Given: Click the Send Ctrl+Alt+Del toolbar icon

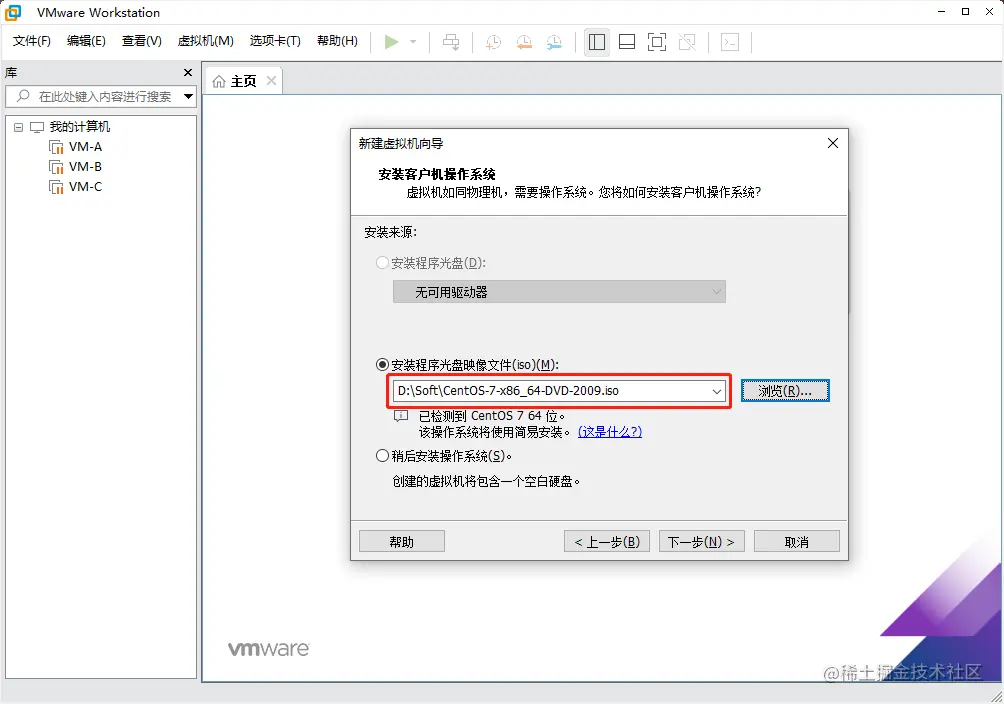Looking at the screenshot, I should [x=451, y=42].
